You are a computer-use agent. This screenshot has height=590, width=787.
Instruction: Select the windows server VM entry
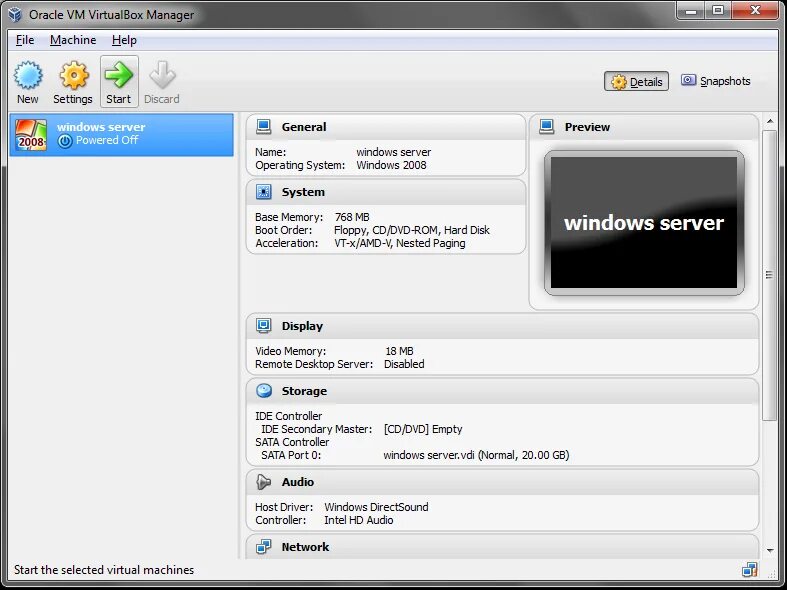click(x=121, y=134)
